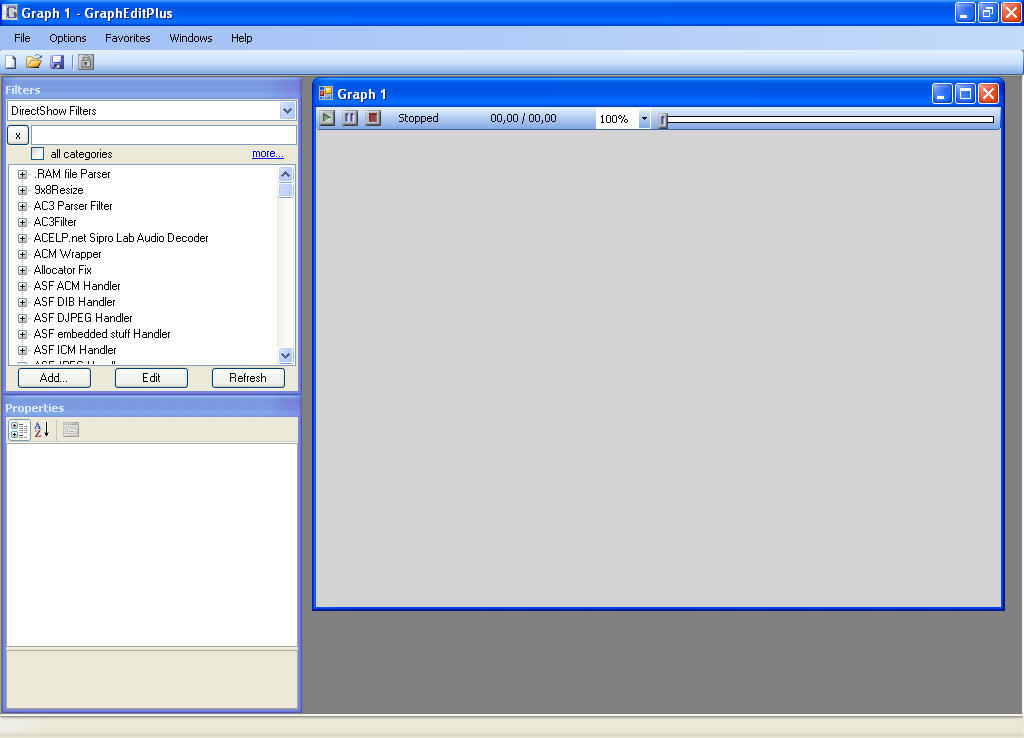Click filter list scroll up arrow
The width and height of the screenshot is (1024, 738).
tap(285, 174)
